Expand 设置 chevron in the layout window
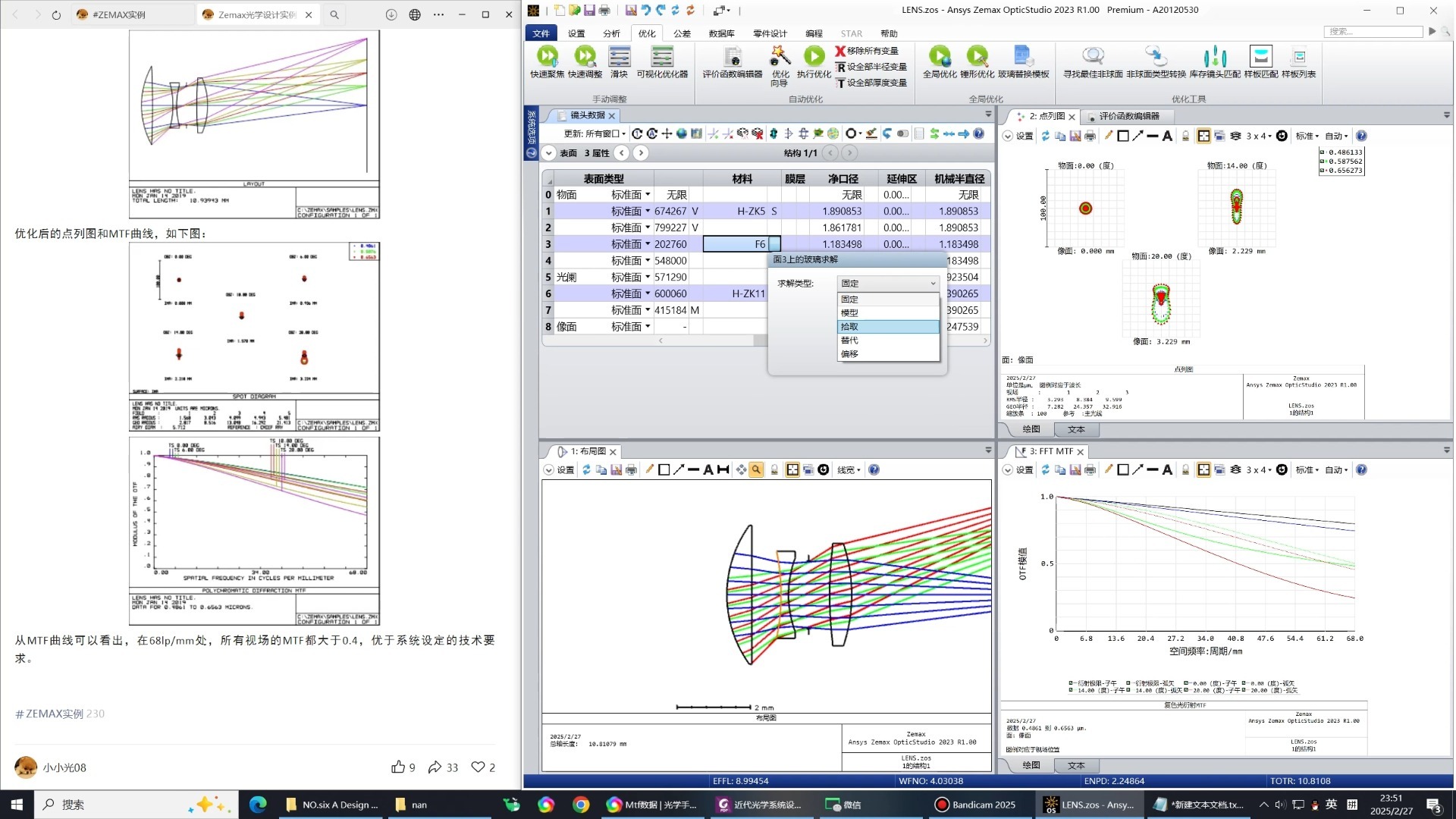Image resolution: width=1456 pixels, height=819 pixels. click(x=548, y=470)
